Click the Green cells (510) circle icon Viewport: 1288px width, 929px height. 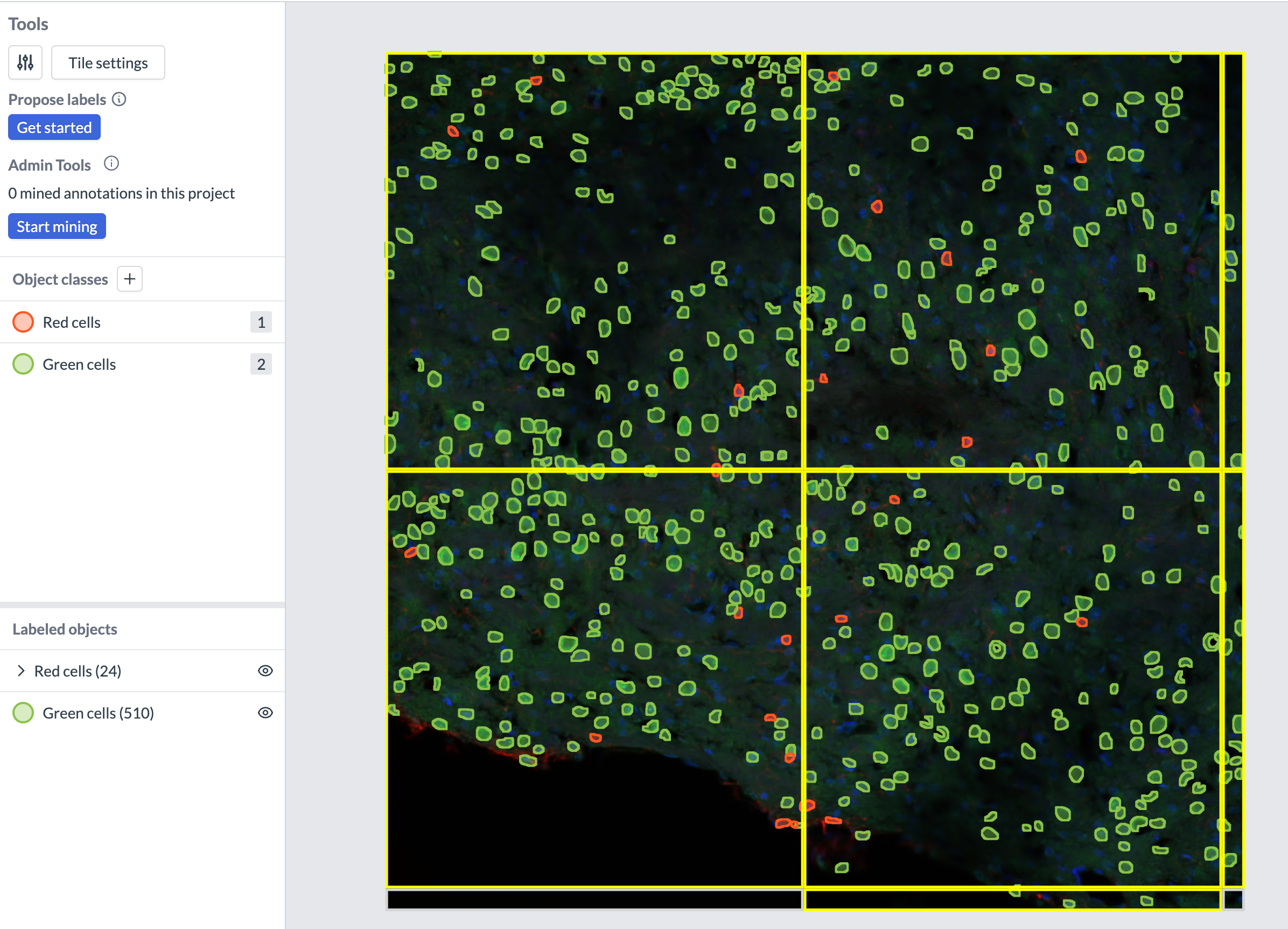(x=23, y=713)
